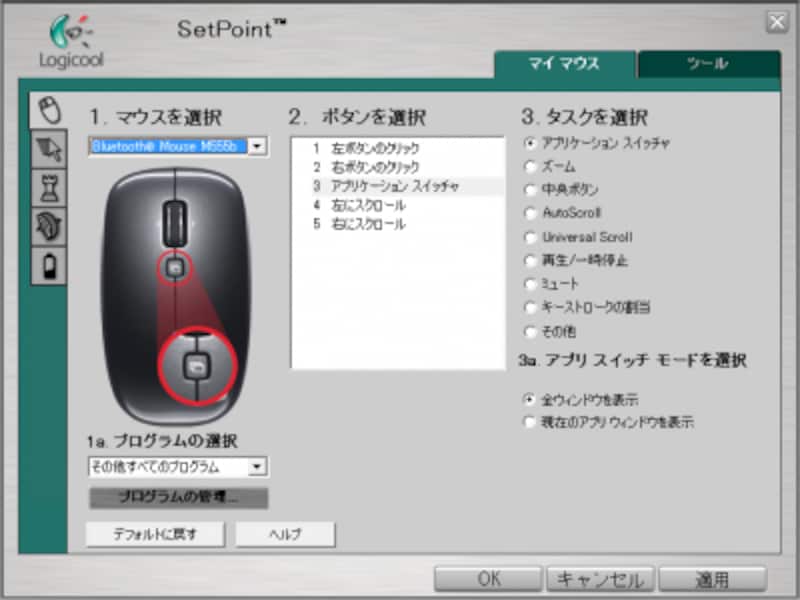Open the advanced scroll settings icon
Viewport: 800px width, 600px height.
[x=49, y=227]
